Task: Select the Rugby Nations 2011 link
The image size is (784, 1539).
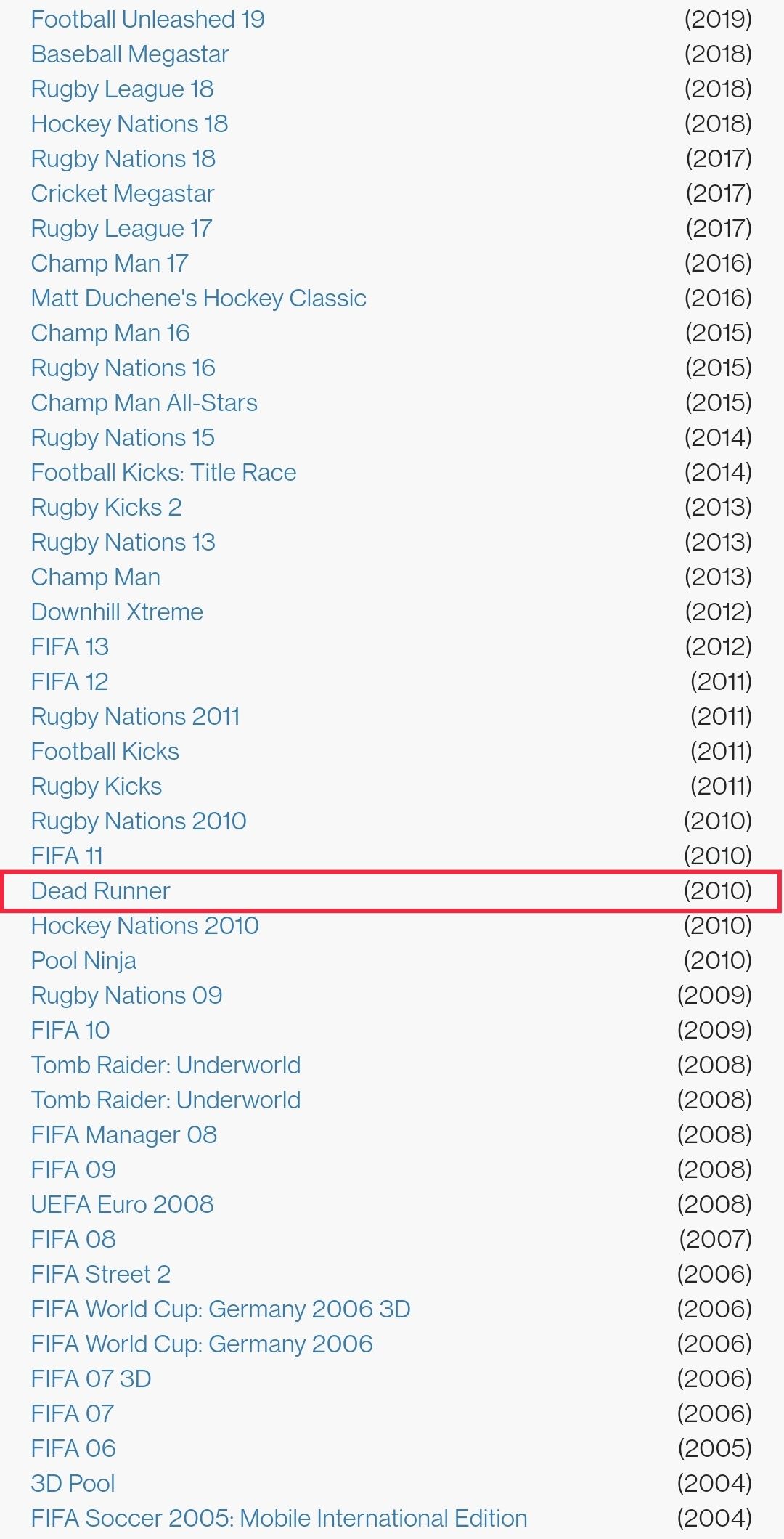Action: coord(135,717)
